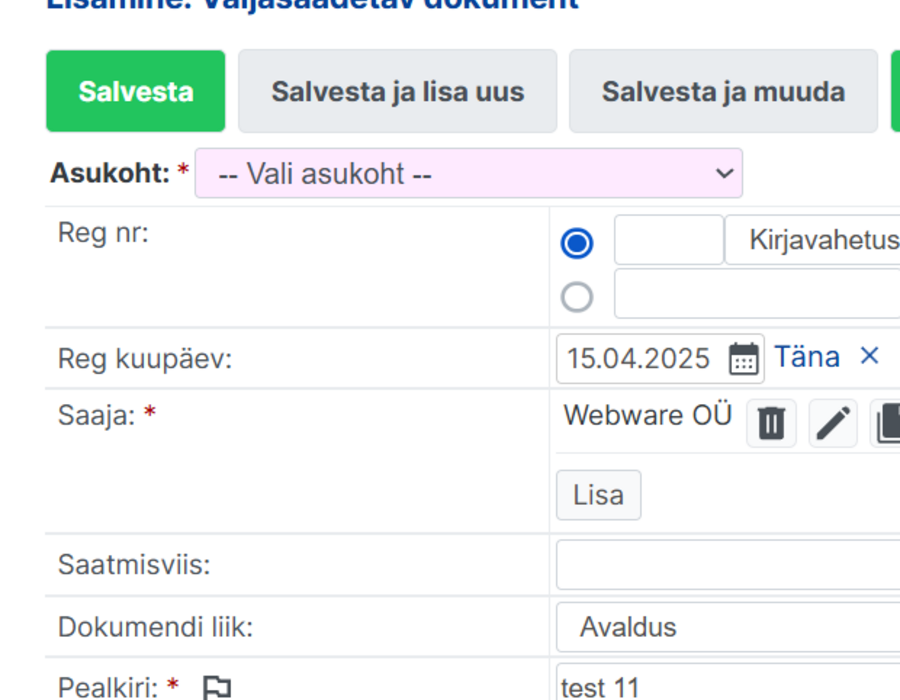
Task: Open the Asukoht location dropdown
Action: (x=468, y=173)
